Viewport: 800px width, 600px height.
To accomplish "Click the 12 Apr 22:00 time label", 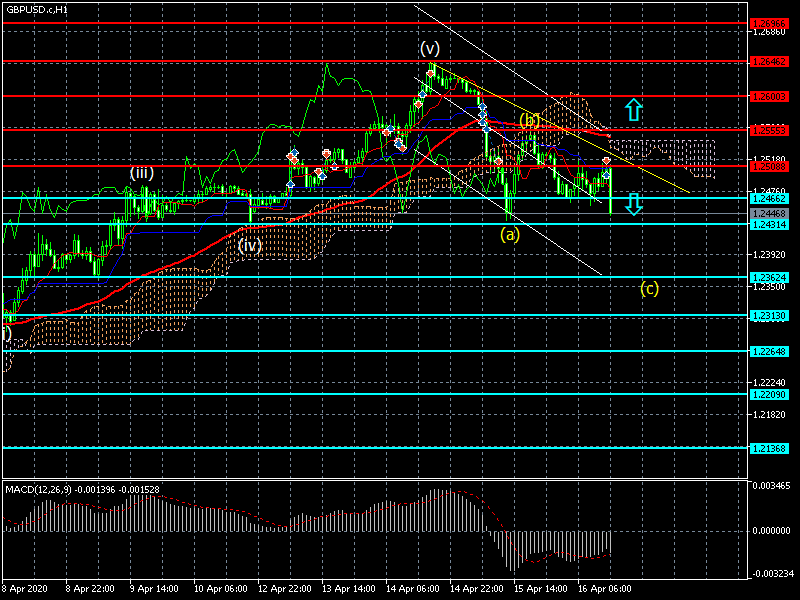I will (x=284, y=589).
